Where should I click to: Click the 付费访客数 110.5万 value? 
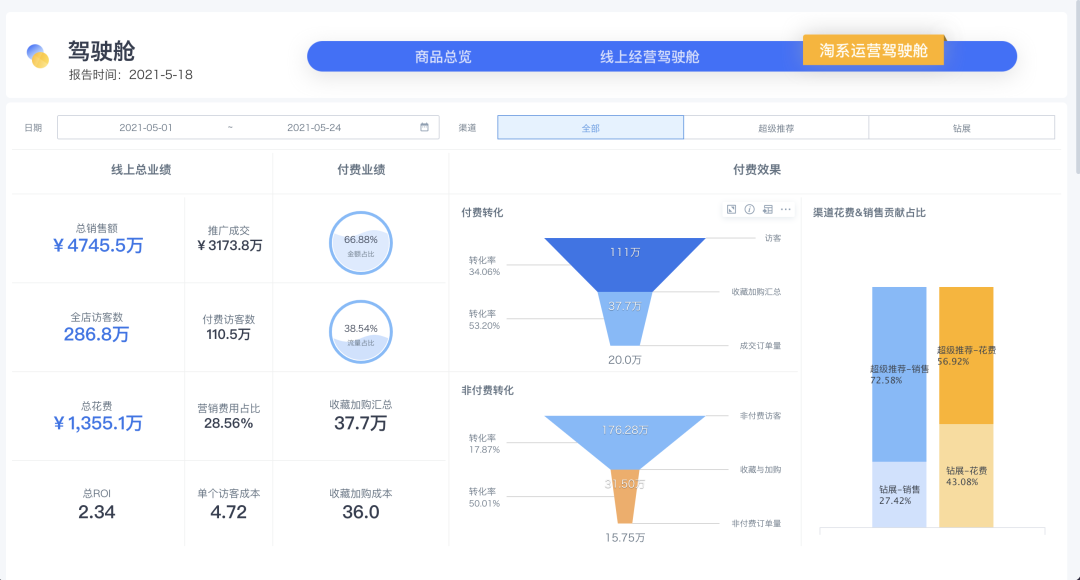click(229, 334)
